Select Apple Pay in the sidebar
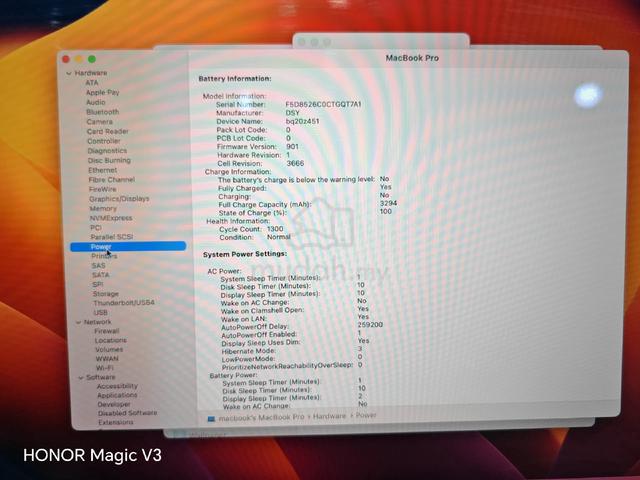Viewport: 640px width, 480px height. pyautogui.click(x=102, y=93)
